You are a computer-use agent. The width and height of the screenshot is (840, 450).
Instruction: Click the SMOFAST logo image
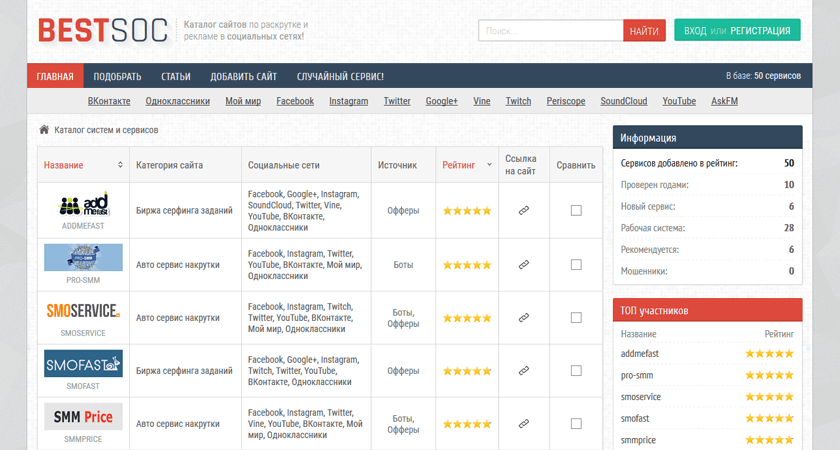pyautogui.click(x=83, y=363)
